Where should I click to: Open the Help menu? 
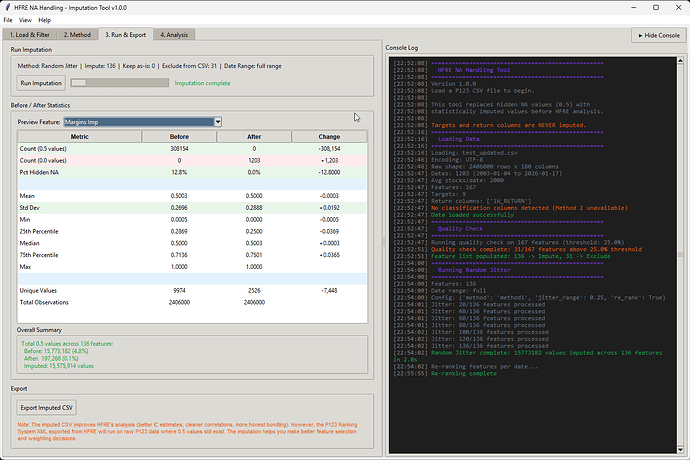(x=43, y=20)
